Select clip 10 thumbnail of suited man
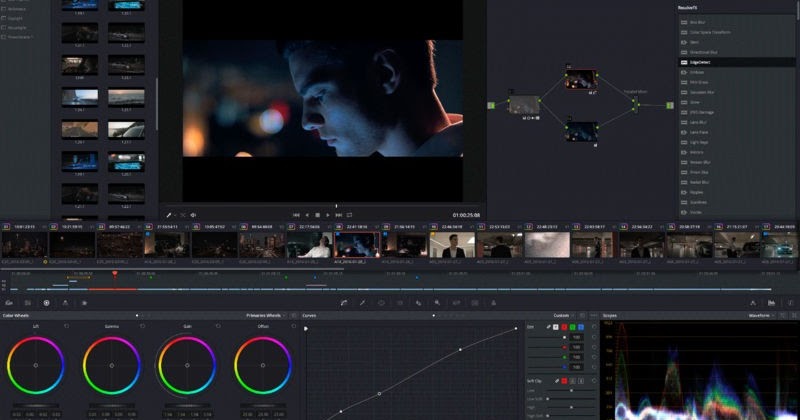This screenshot has width=800, height=420. 452,245
